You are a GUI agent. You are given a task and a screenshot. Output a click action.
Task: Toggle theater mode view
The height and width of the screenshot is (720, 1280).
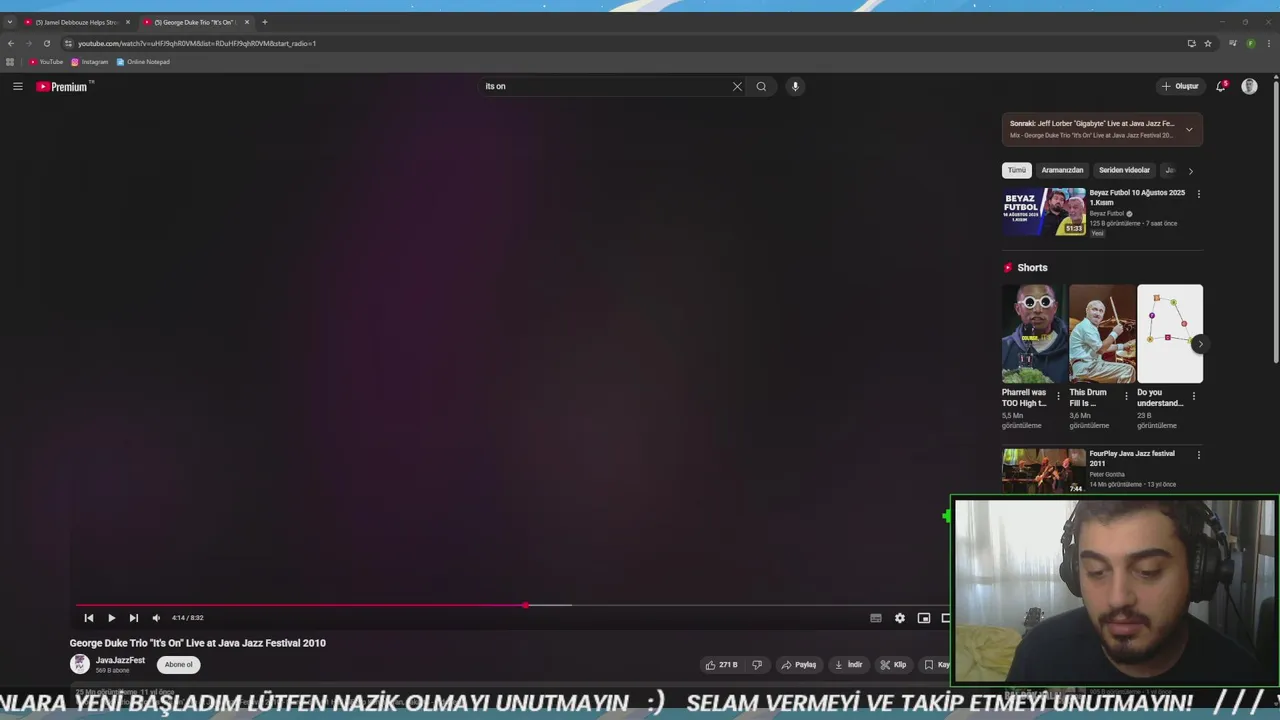[x=945, y=618]
